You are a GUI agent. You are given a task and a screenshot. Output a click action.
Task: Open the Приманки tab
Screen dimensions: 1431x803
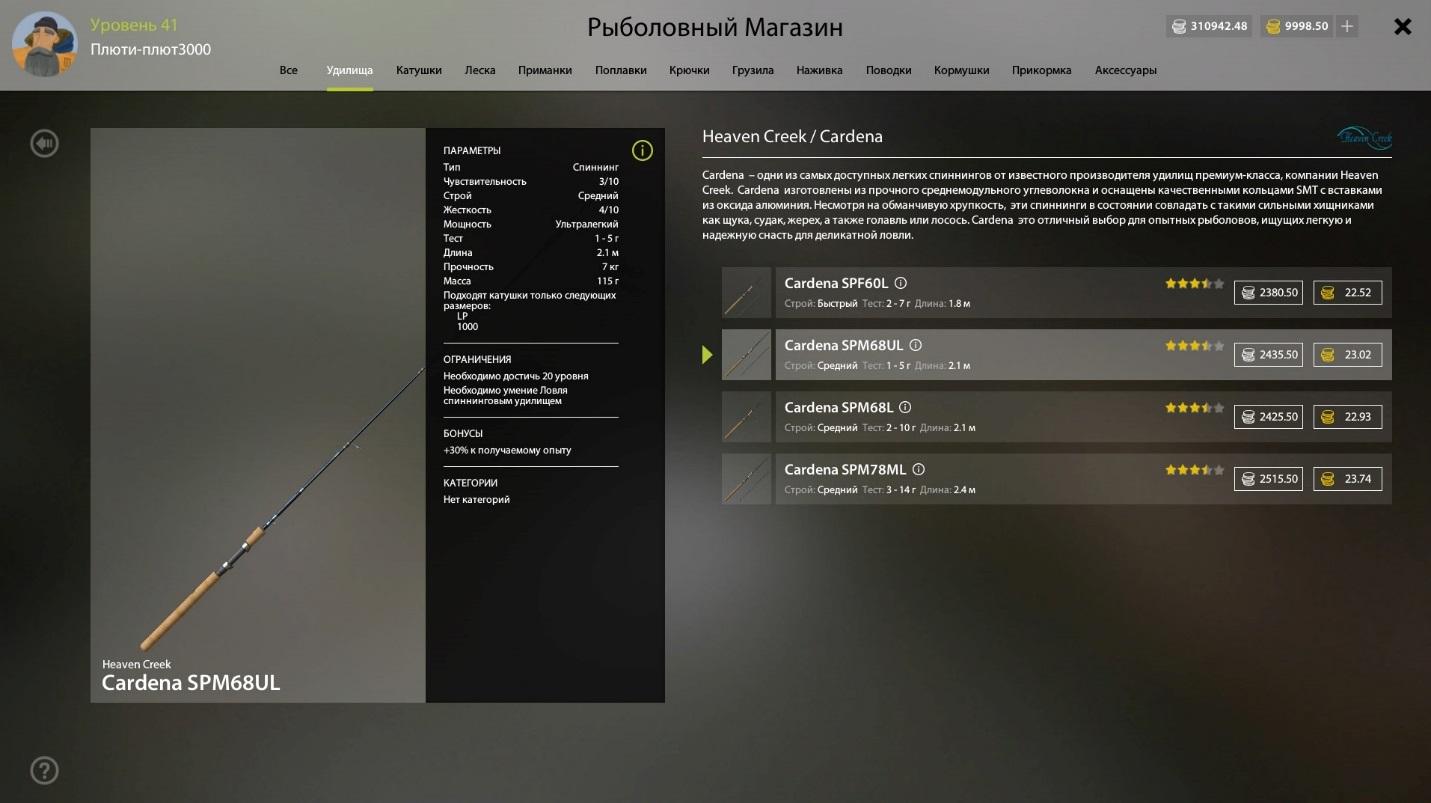click(x=545, y=70)
